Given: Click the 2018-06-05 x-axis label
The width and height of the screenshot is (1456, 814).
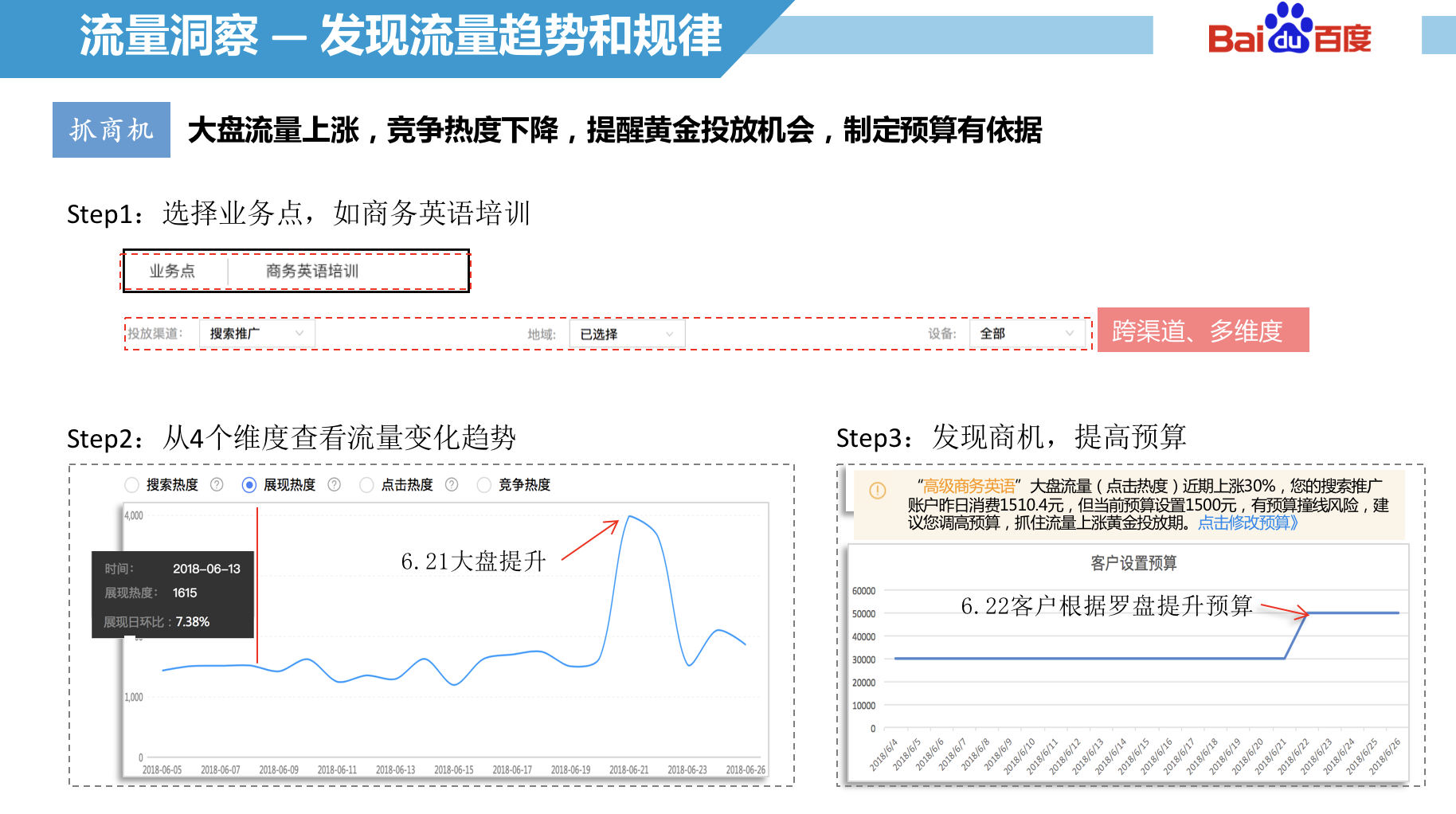Looking at the screenshot, I should [x=162, y=770].
